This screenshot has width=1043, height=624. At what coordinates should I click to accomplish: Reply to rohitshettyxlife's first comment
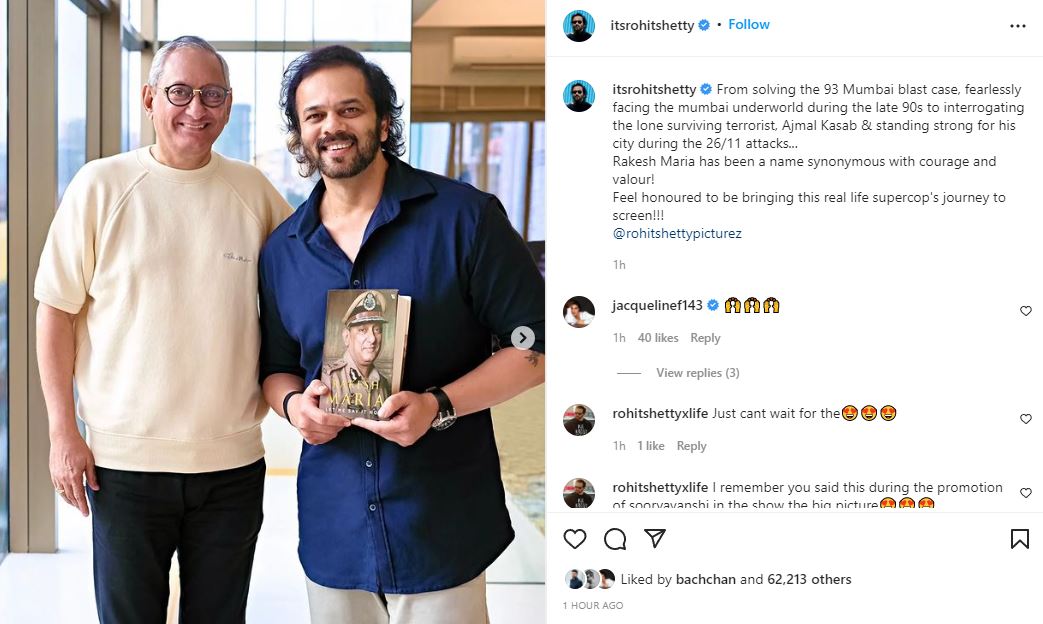(691, 446)
